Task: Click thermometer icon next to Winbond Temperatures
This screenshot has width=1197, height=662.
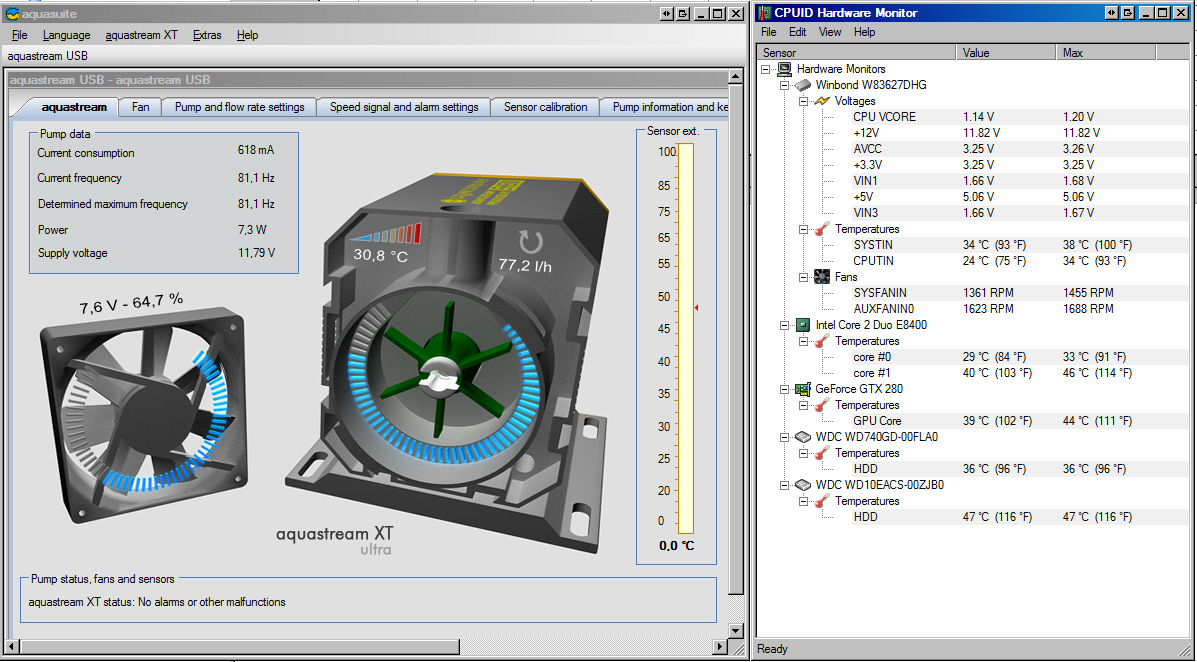Action: pos(822,229)
